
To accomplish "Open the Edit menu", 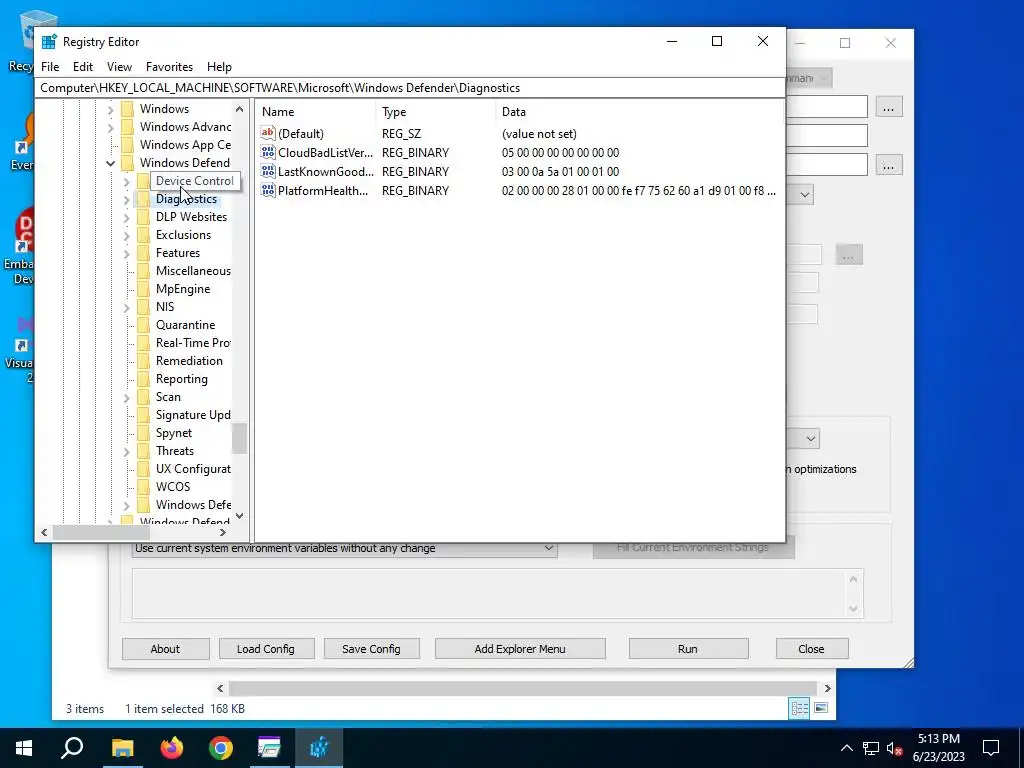I will 82,67.
